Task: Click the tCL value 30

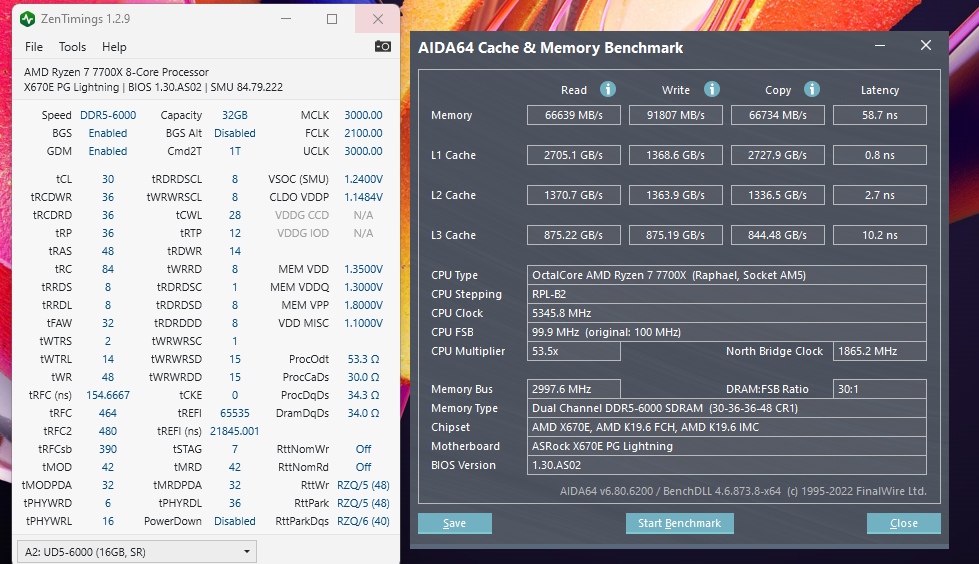Action: pos(108,179)
